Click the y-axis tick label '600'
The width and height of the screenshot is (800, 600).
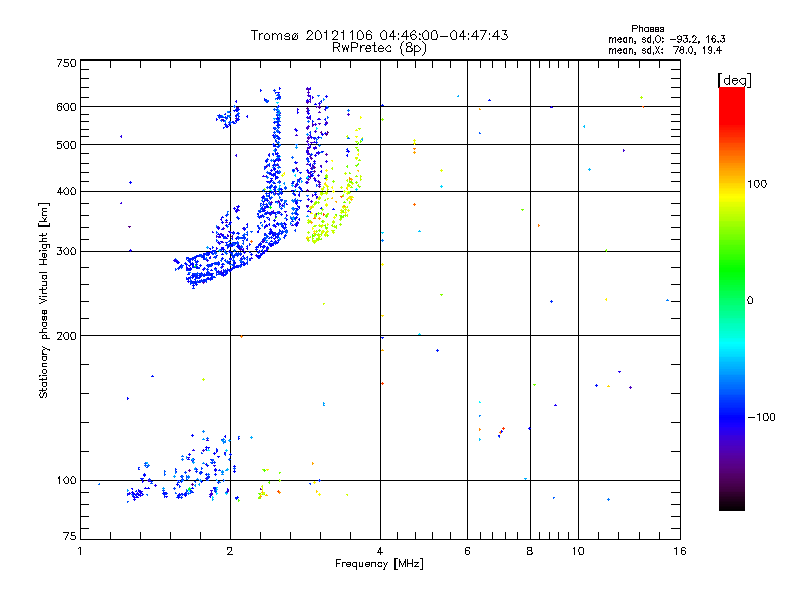click(66, 107)
